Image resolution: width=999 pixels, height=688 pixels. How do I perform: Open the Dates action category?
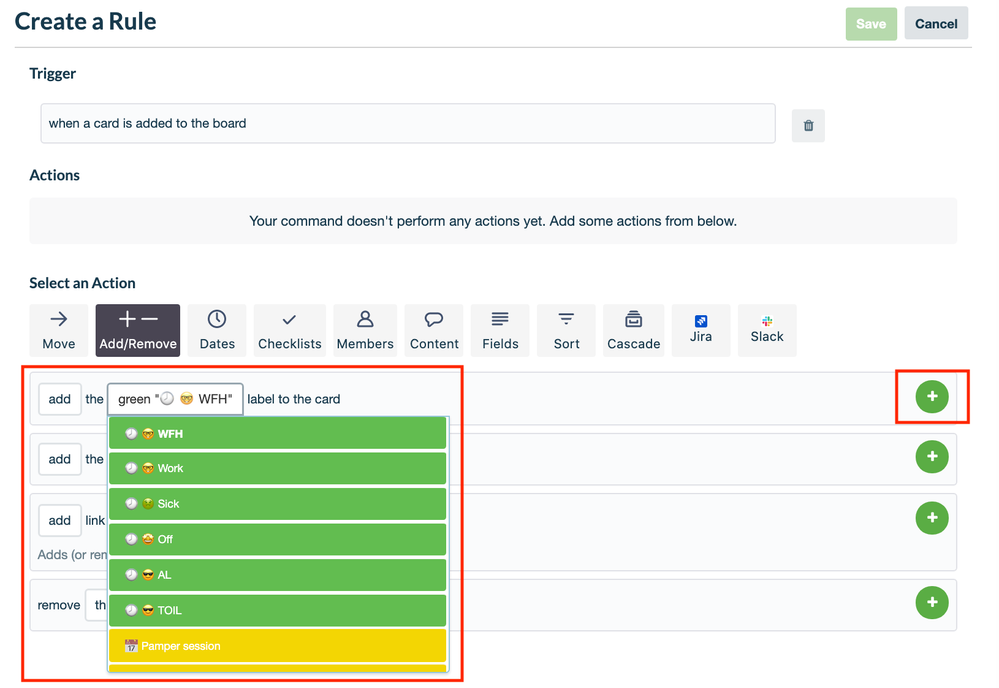click(217, 330)
